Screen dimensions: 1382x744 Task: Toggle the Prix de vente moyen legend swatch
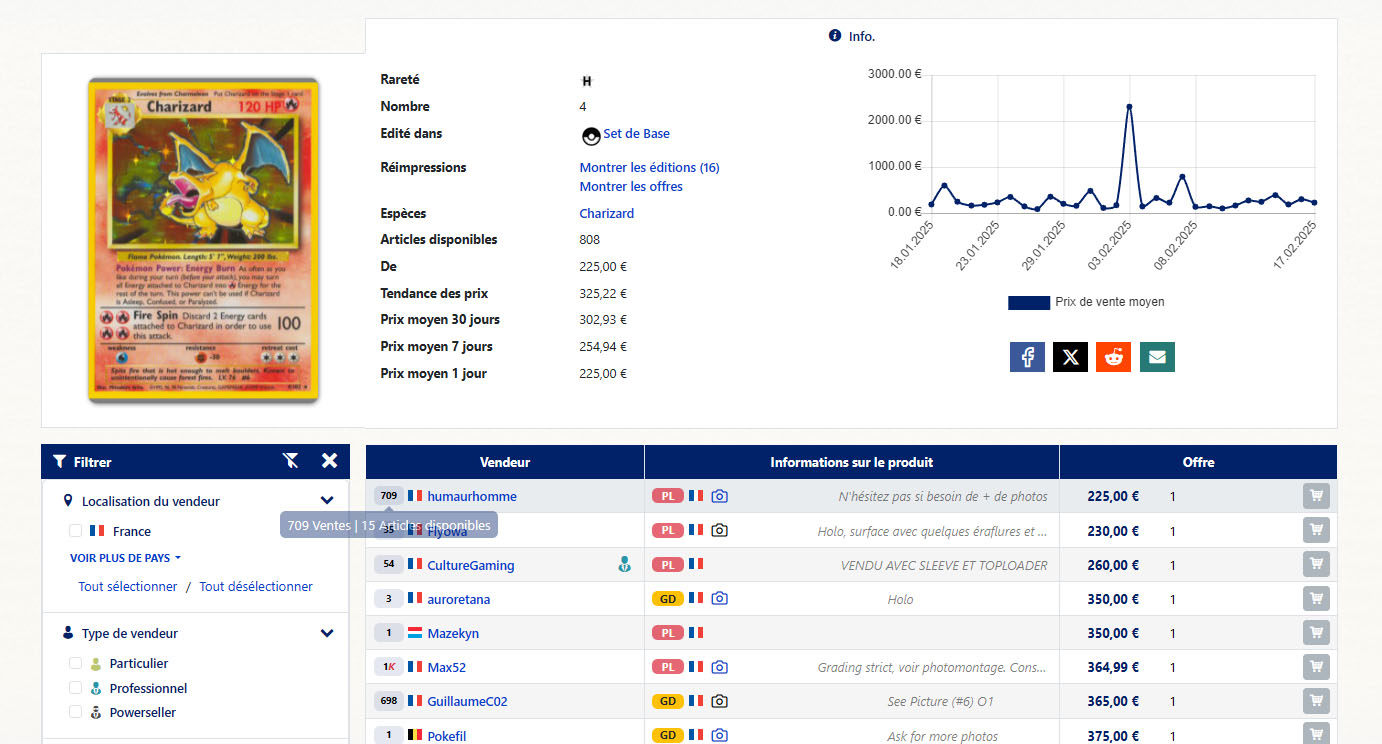[x=1028, y=302]
